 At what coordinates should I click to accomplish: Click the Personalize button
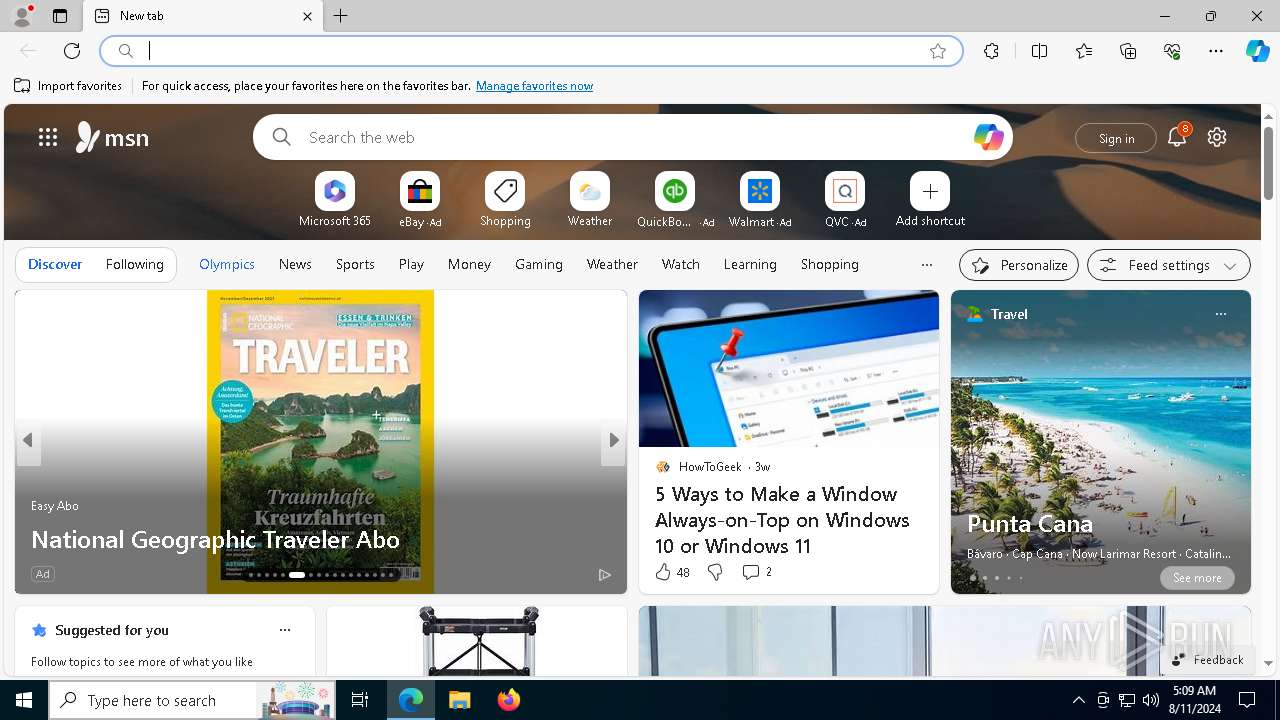[1019, 265]
